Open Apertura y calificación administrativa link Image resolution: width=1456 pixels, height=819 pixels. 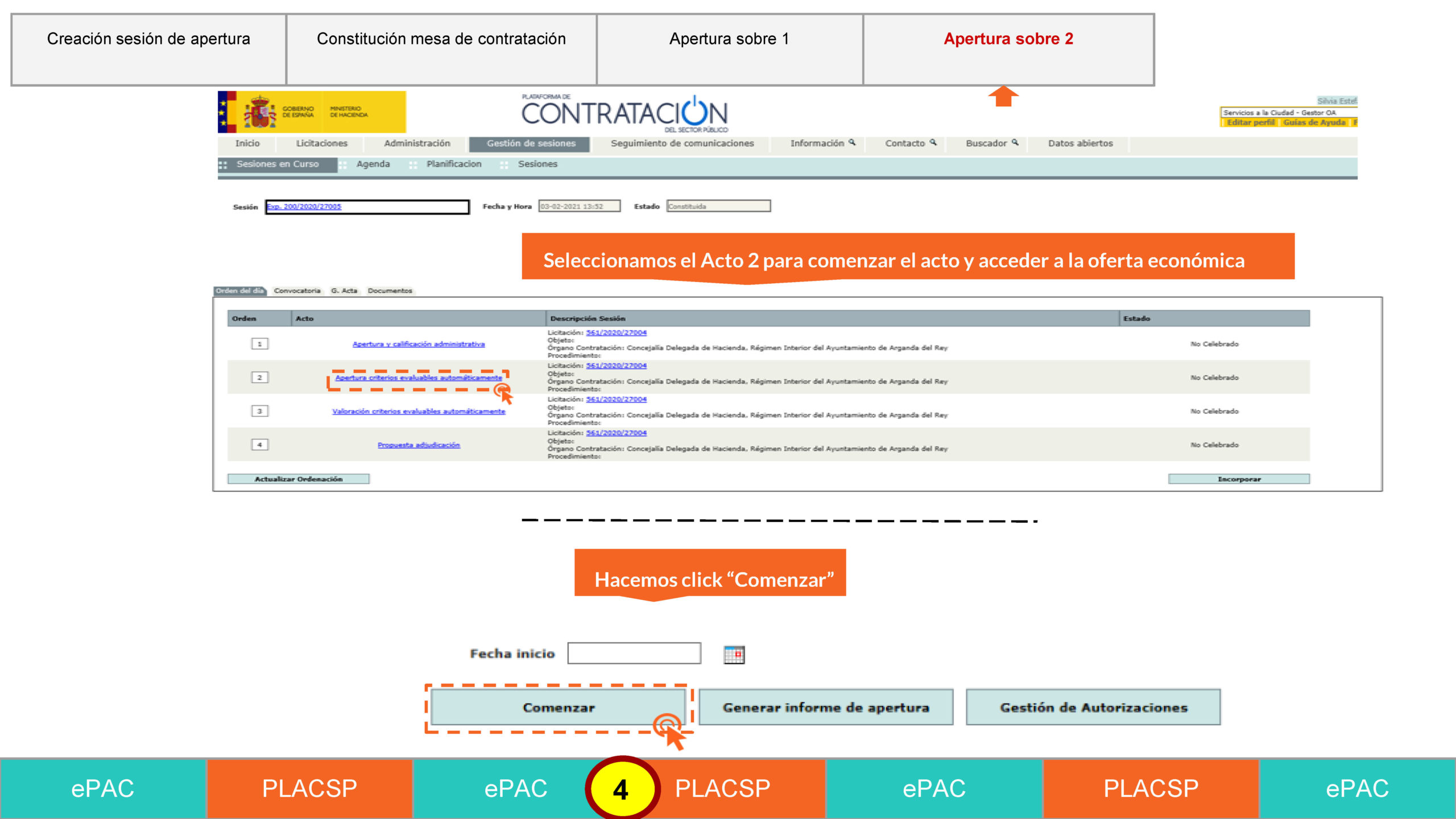419,344
